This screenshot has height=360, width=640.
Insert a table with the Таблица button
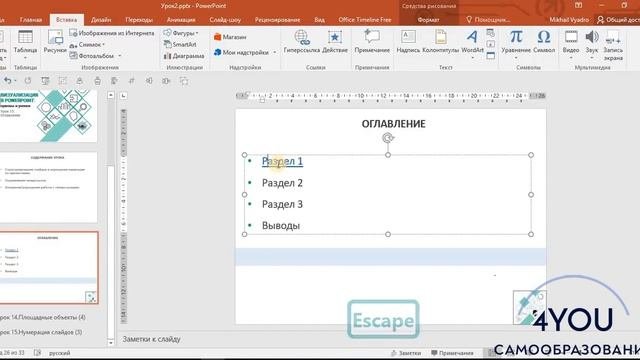[x=25, y=42]
